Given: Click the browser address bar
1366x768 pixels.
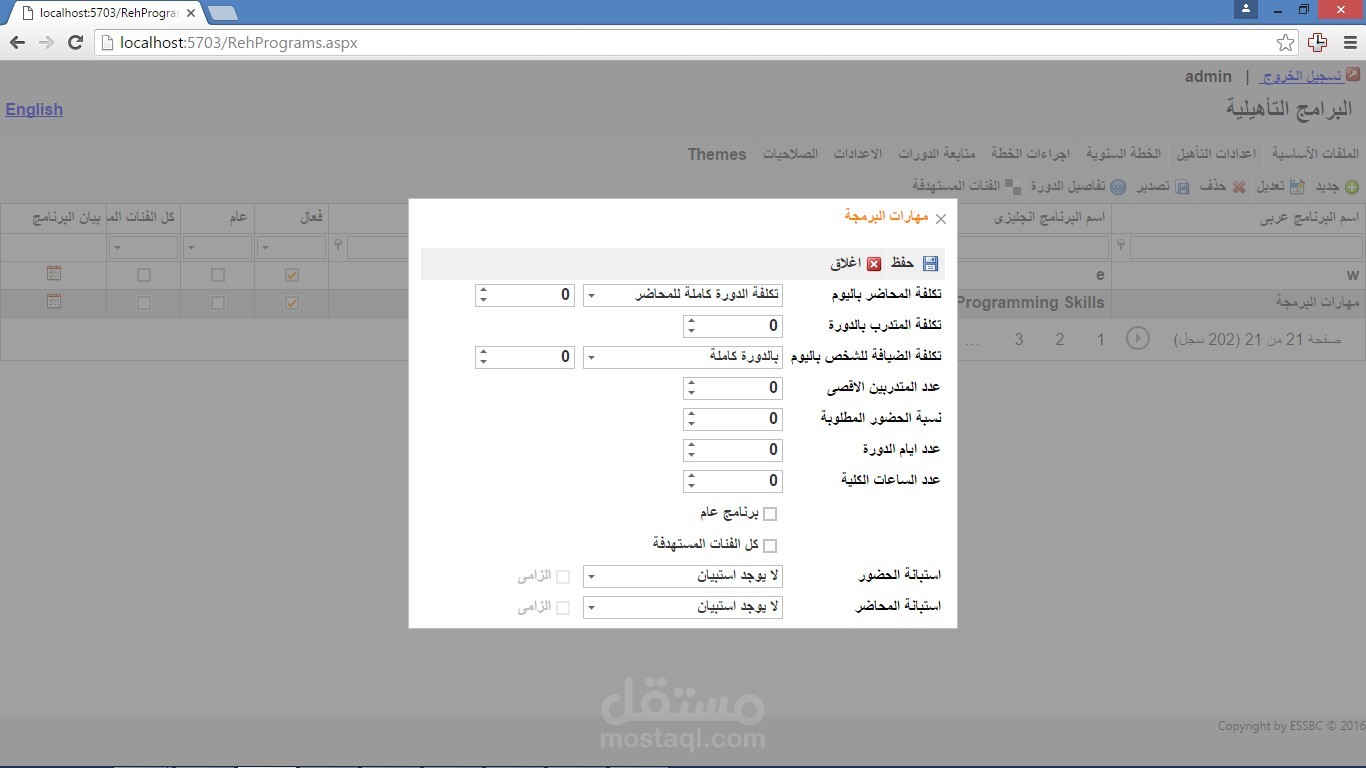Looking at the screenshot, I should (686, 43).
